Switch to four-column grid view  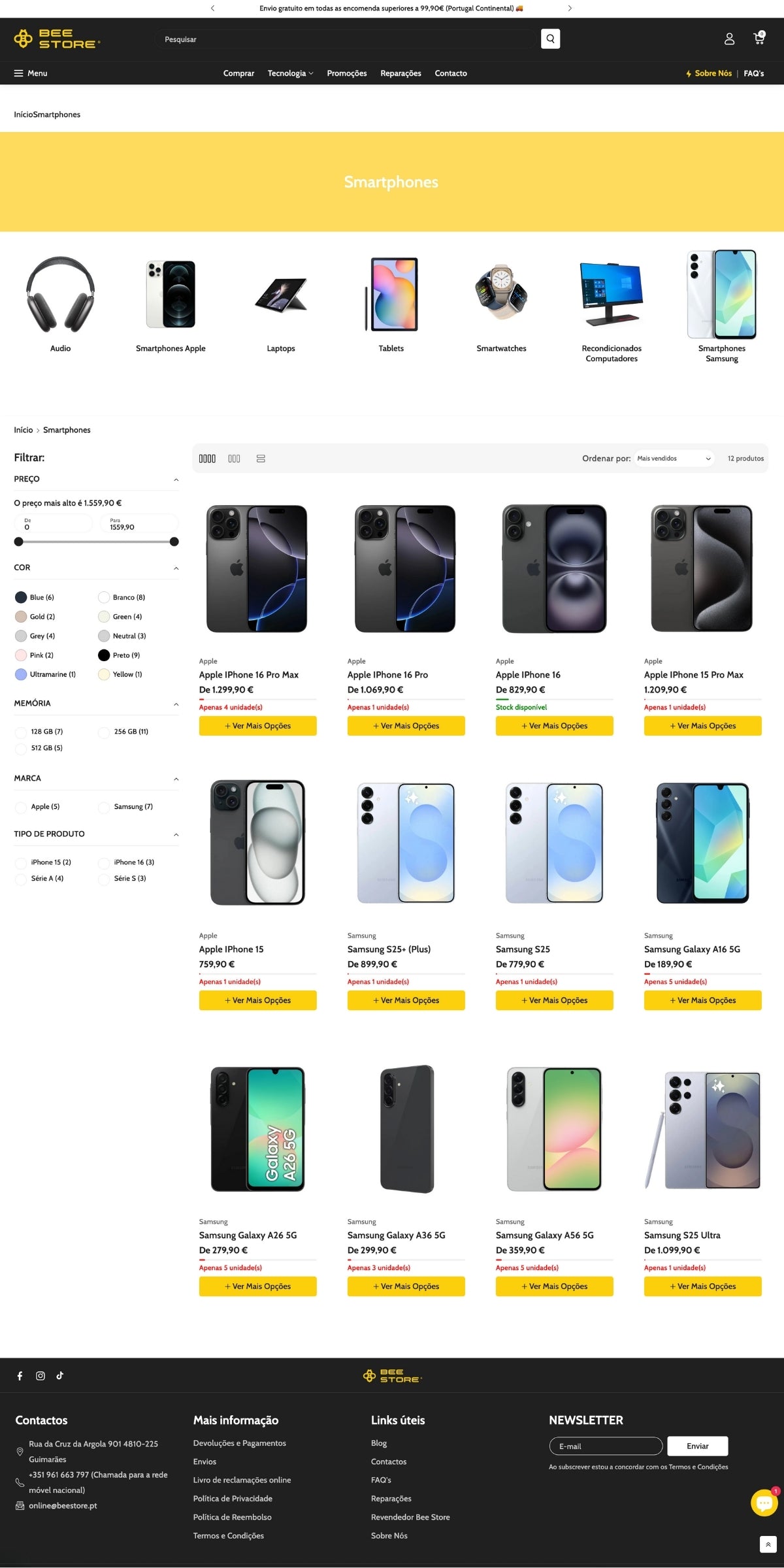(x=207, y=459)
